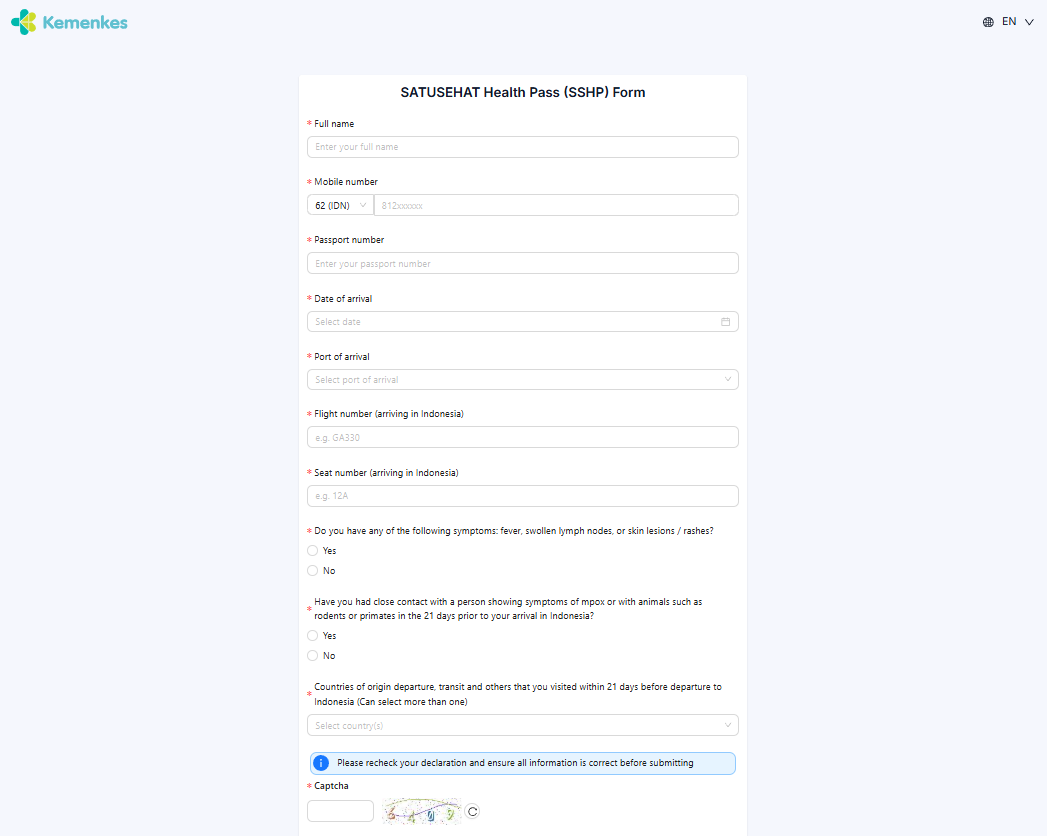Select No for symptoms question
Image resolution: width=1047 pixels, height=836 pixels.
click(312, 571)
